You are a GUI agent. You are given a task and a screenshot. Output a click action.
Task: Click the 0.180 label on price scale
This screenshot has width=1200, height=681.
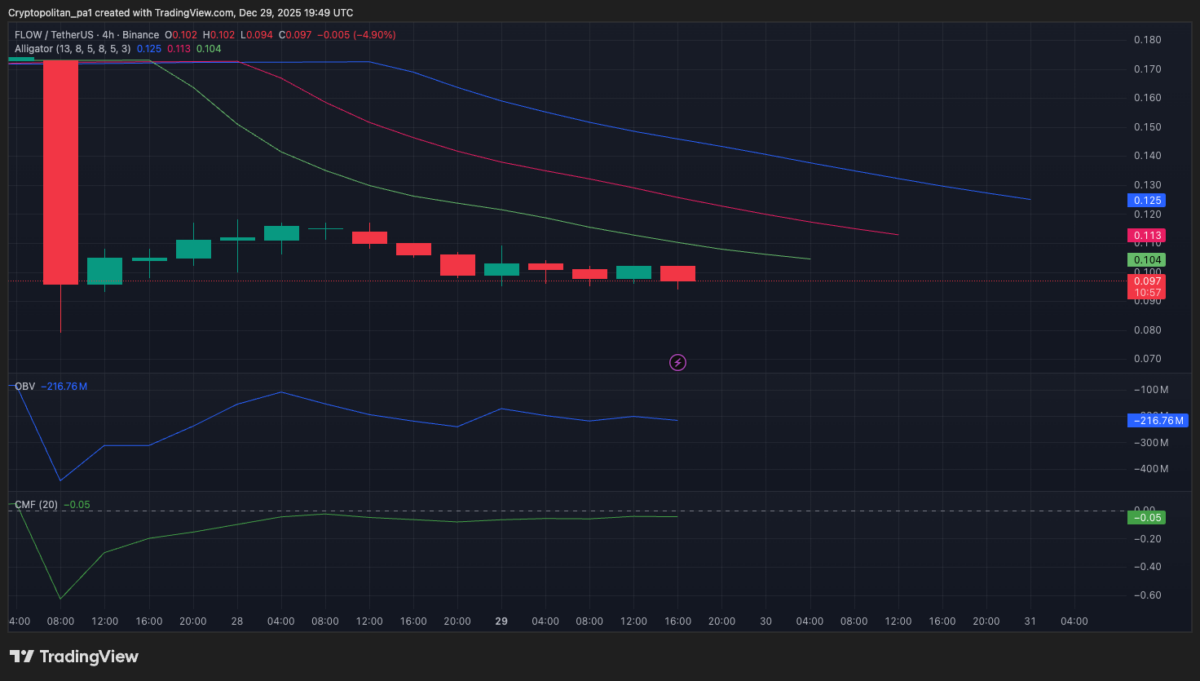(x=1146, y=40)
